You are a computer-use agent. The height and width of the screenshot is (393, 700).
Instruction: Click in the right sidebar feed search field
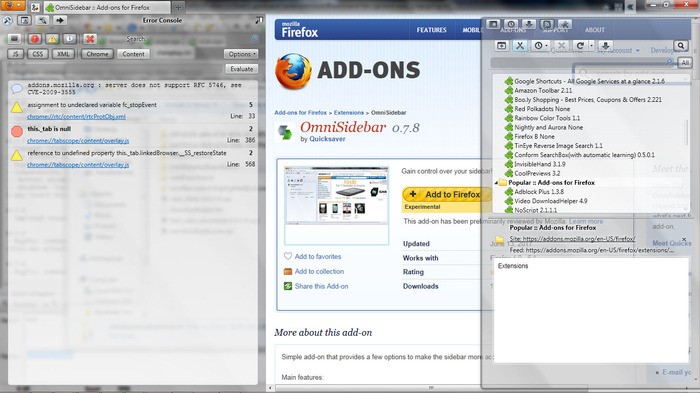click(x=583, y=63)
